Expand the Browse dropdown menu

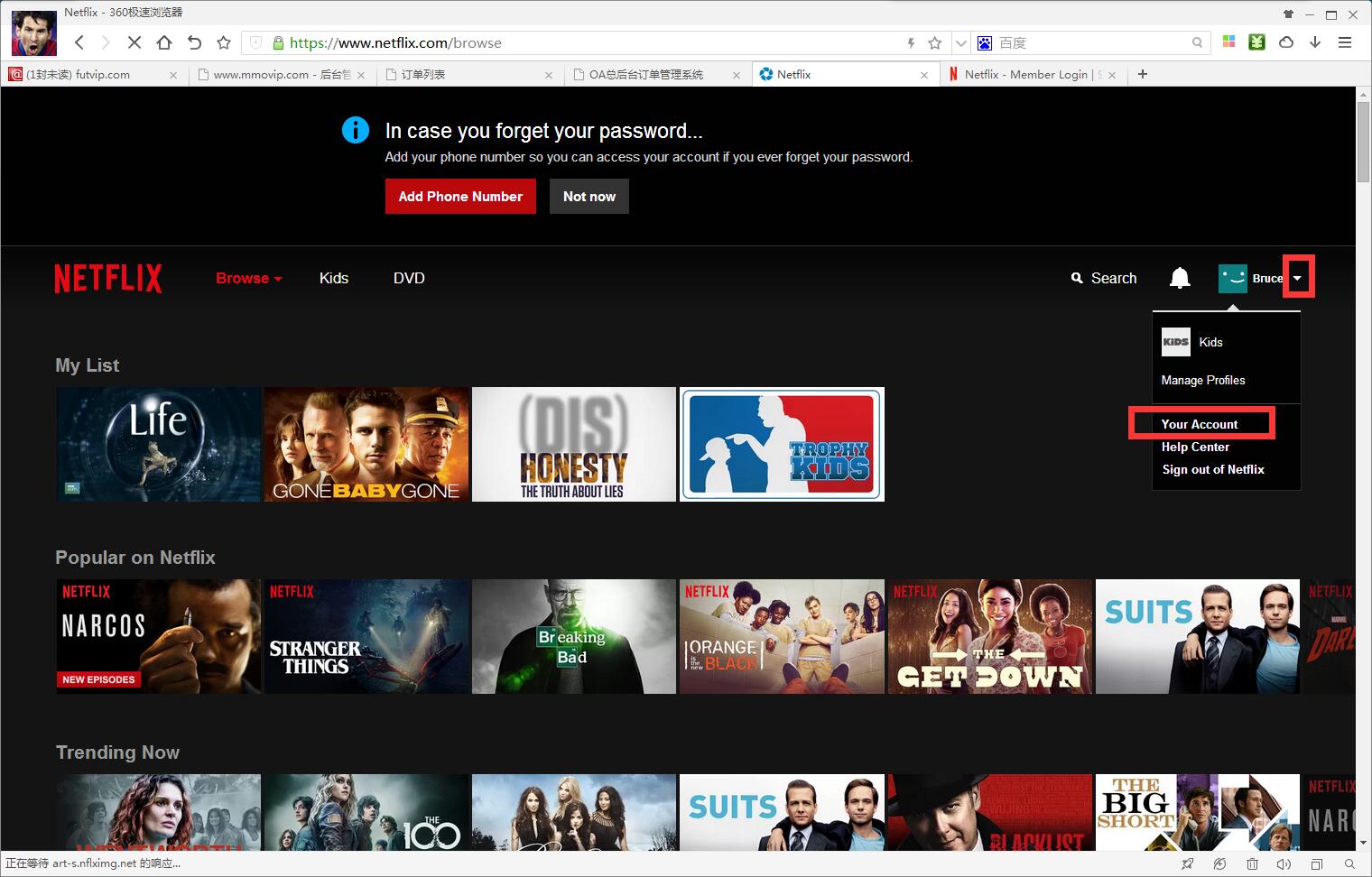(249, 278)
